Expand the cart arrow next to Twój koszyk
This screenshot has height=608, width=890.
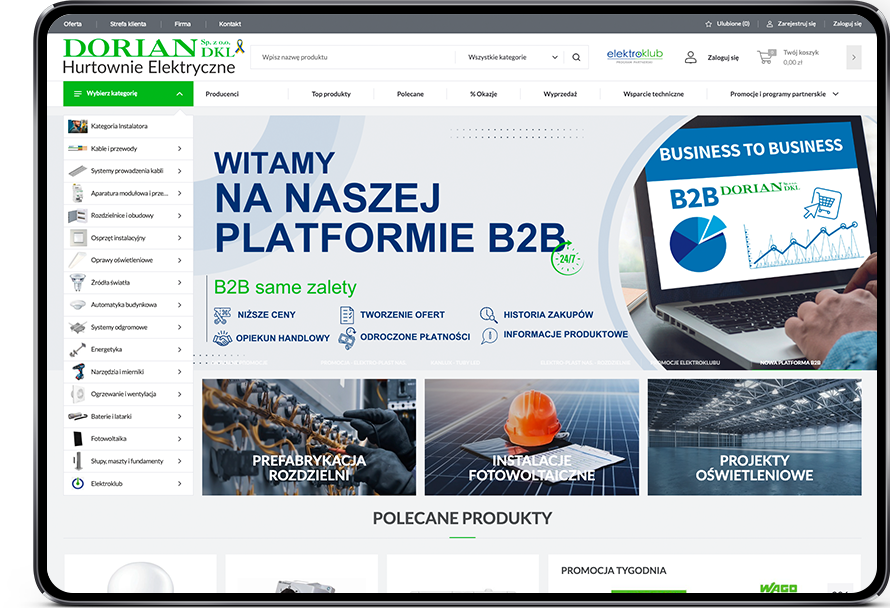[x=853, y=58]
